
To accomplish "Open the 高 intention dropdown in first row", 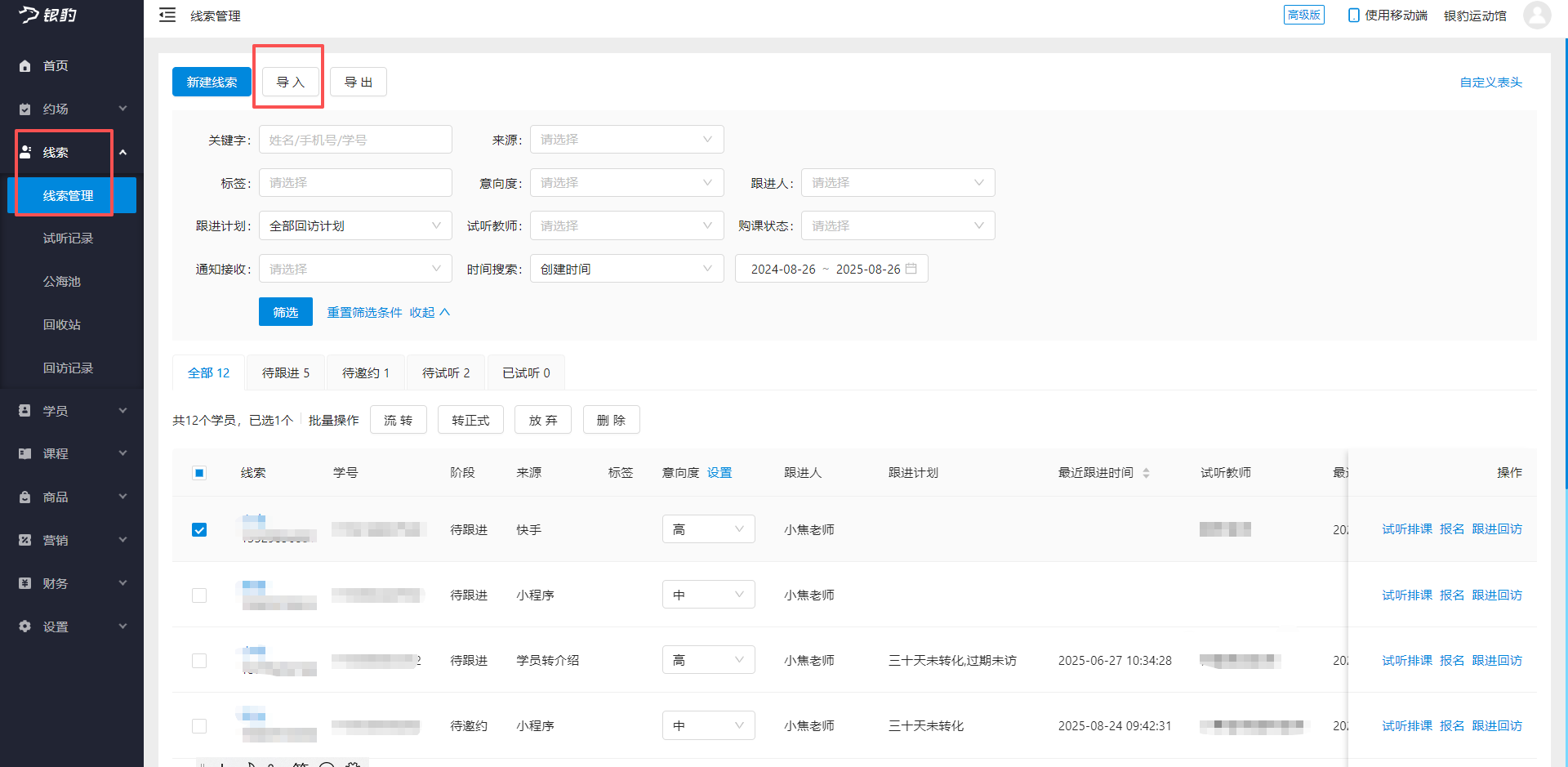I will [708, 528].
